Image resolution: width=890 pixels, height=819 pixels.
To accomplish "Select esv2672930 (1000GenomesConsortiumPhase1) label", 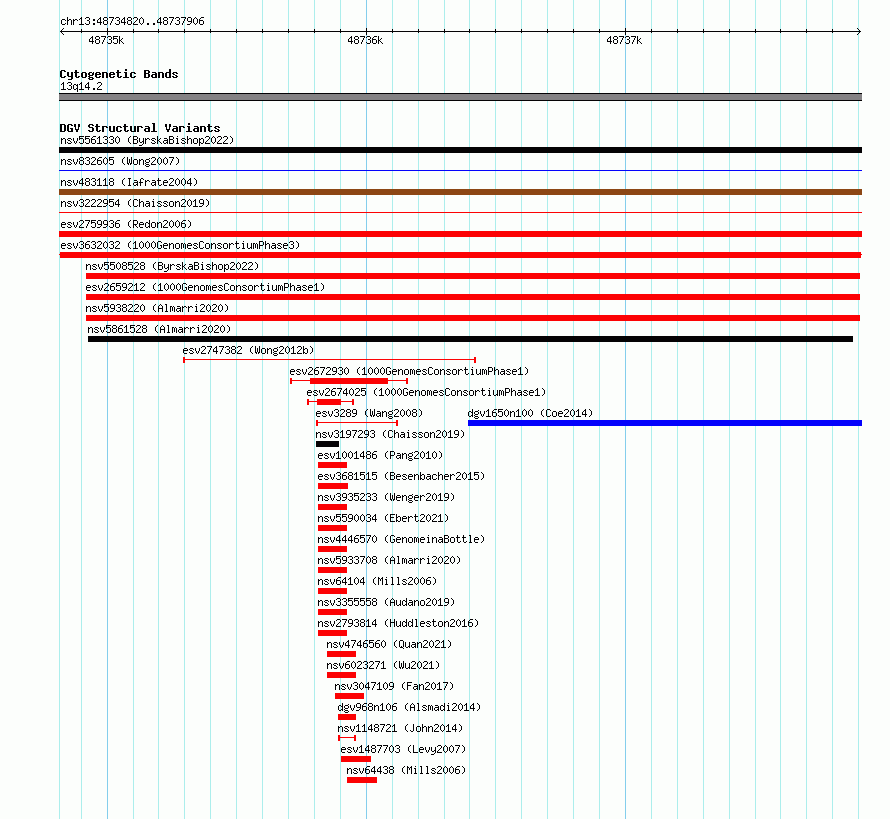I will pyautogui.click(x=409, y=371).
